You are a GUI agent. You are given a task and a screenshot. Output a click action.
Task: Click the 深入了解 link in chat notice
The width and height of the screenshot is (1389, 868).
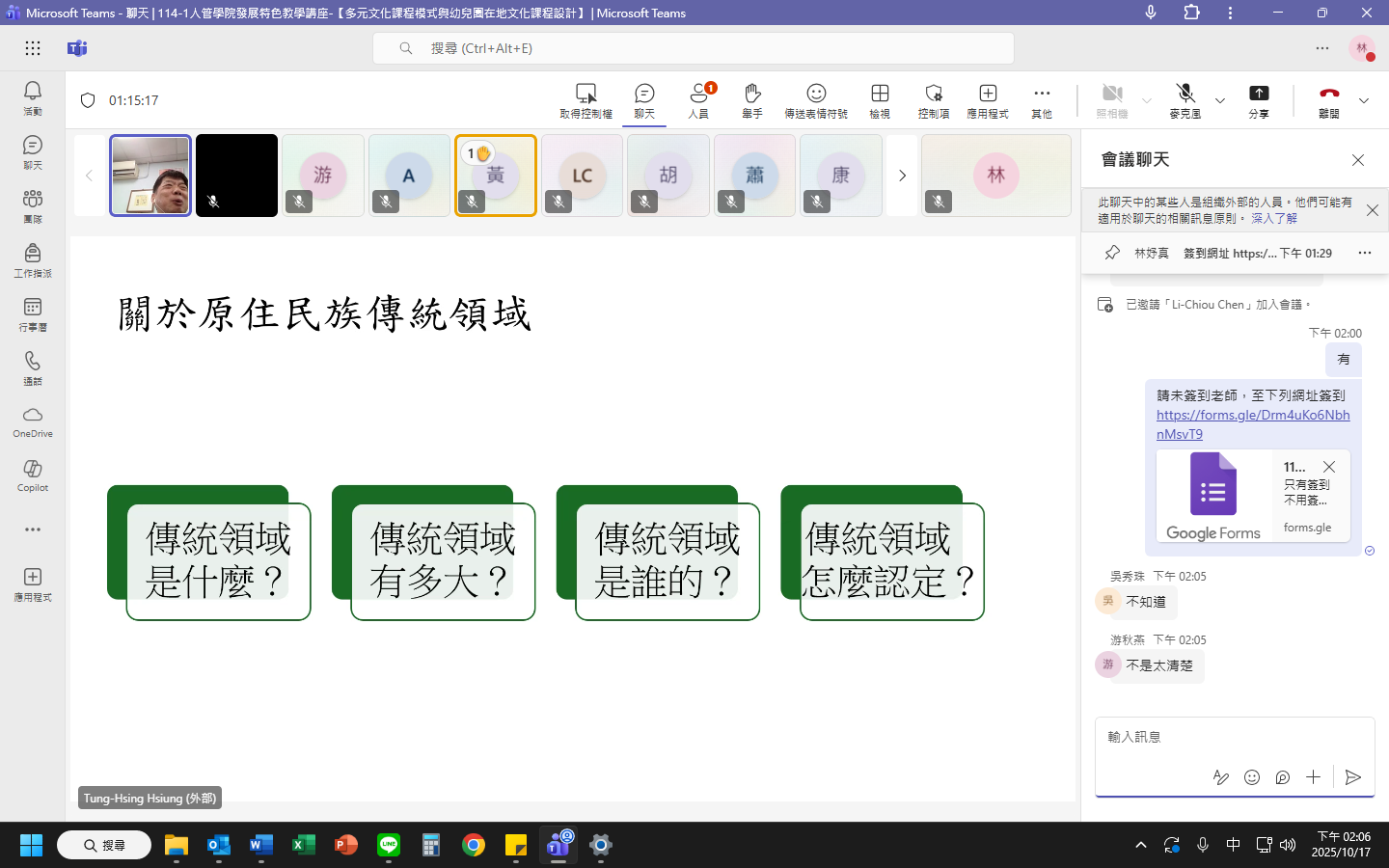pos(1273,219)
